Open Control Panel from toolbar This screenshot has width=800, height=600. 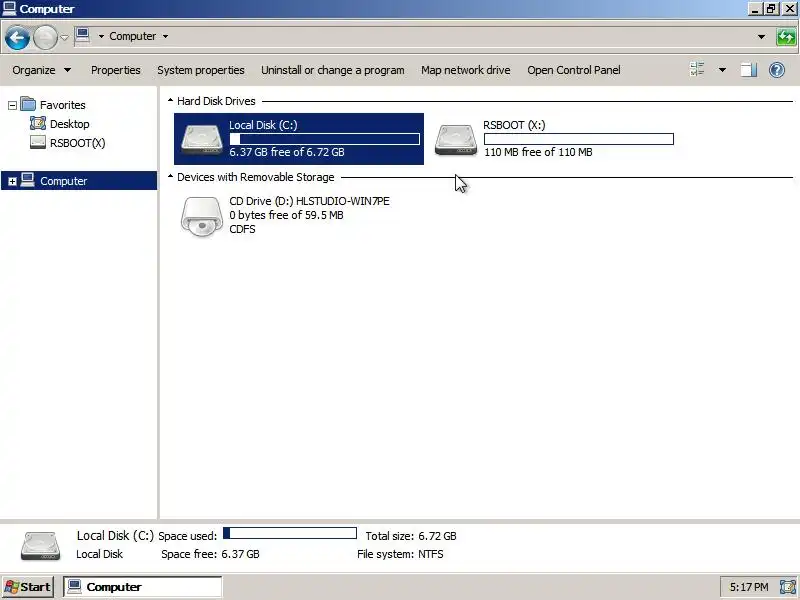pyautogui.click(x=573, y=70)
